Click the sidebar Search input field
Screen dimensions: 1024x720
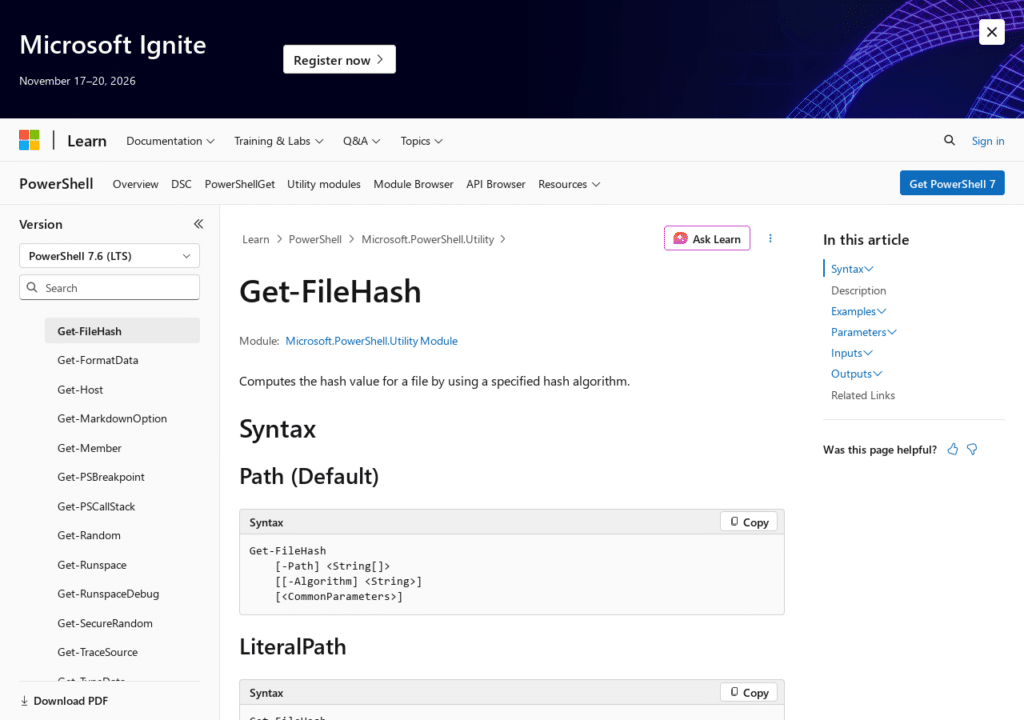pos(109,287)
